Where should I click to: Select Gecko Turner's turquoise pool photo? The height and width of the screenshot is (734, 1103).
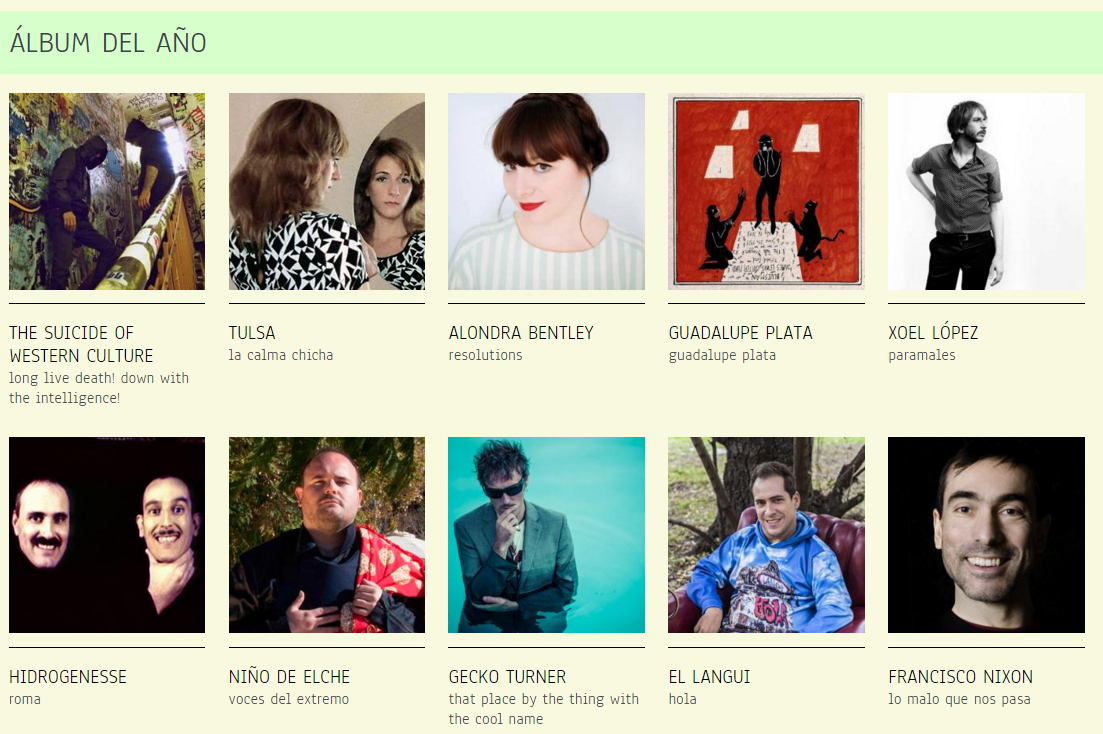point(547,535)
